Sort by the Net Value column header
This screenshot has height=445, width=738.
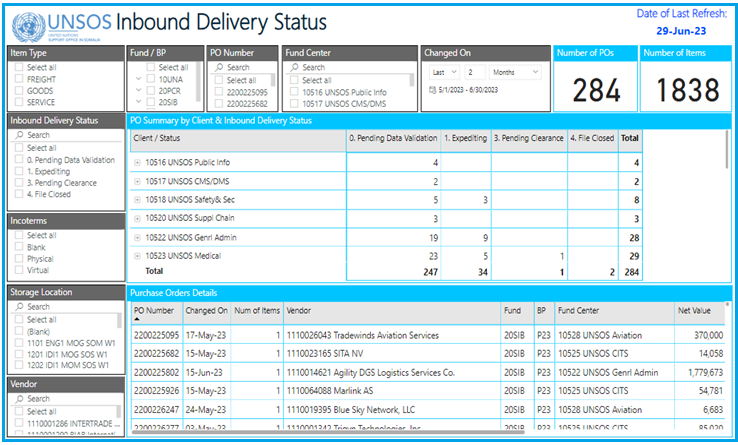699,311
